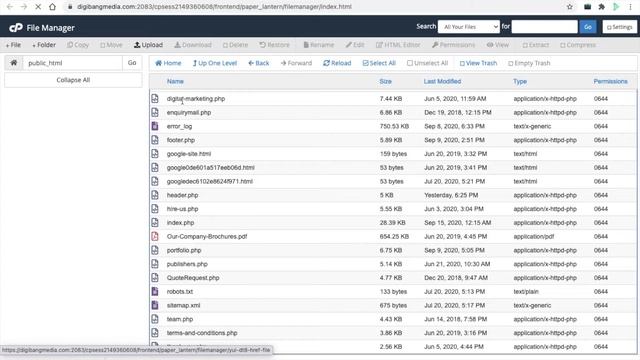Click the browser home icon
Image resolution: width=640 pixels, height=360 pixels.
[52, 7]
